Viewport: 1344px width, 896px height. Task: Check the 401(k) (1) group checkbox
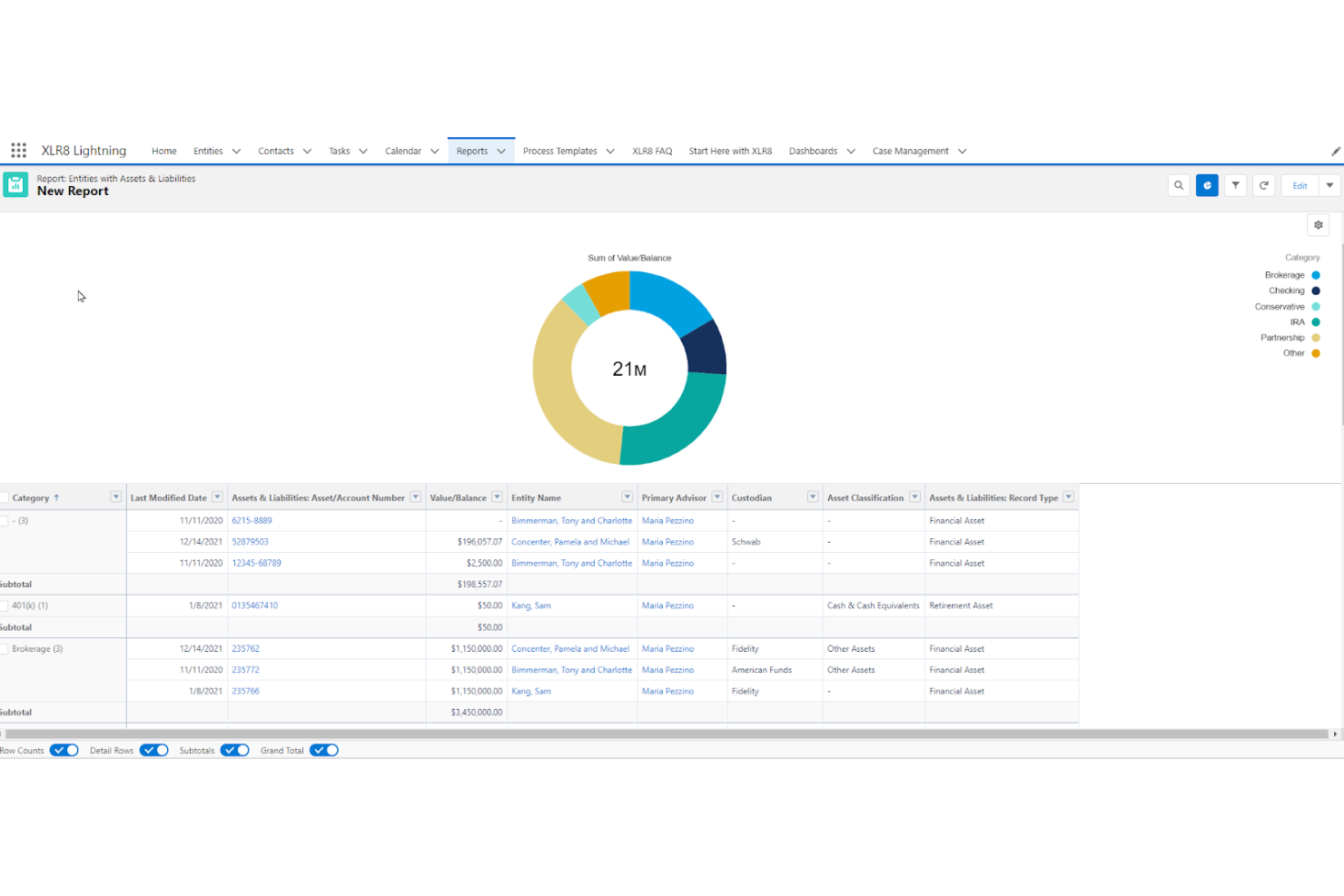(4, 606)
